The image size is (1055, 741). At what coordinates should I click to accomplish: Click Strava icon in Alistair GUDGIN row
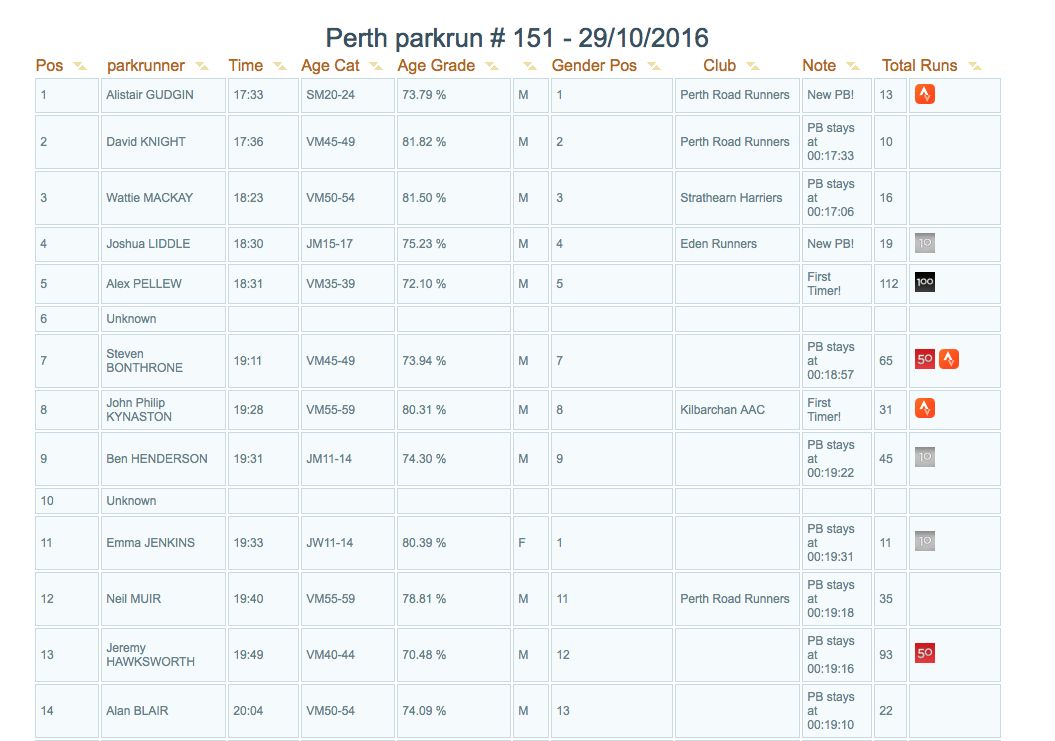tap(924, 94)
